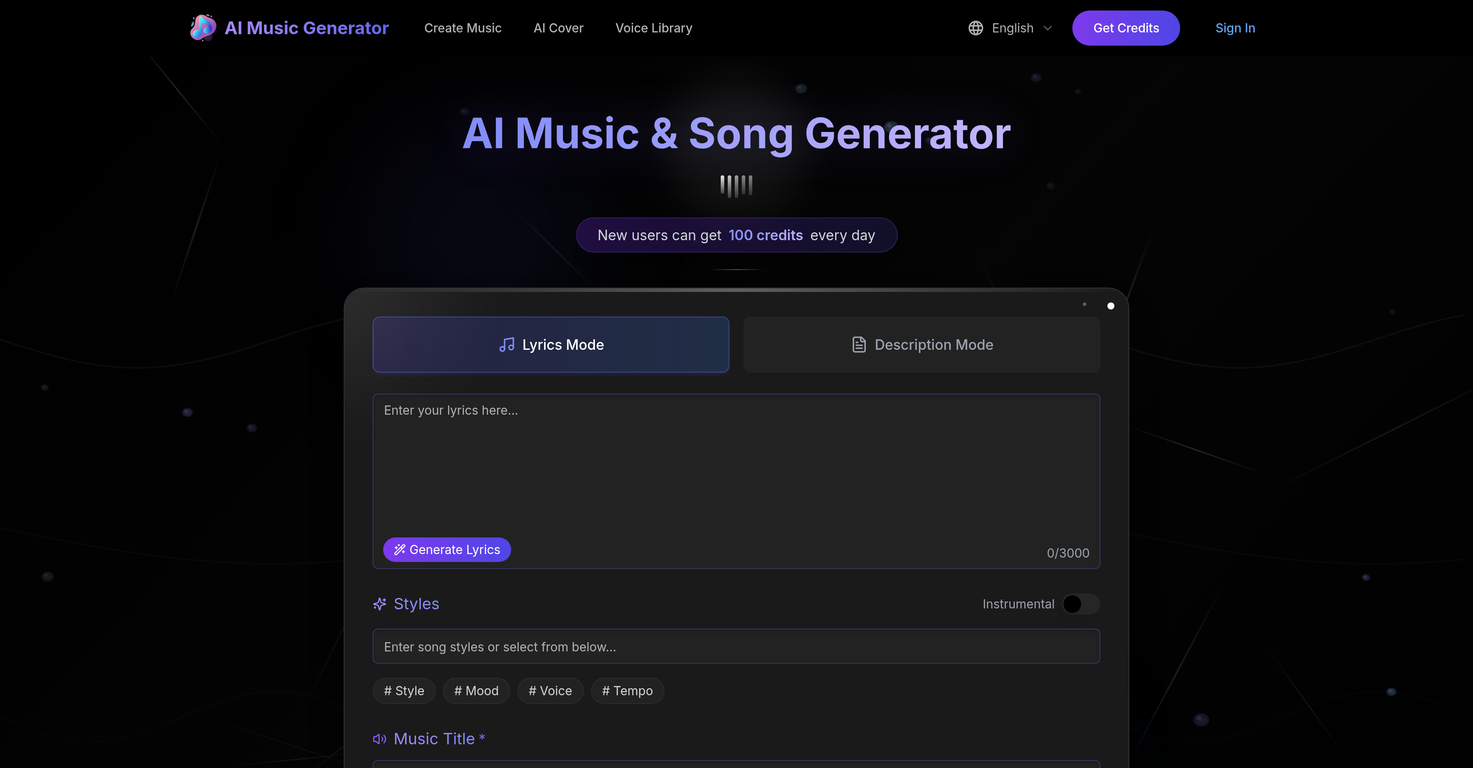Viewport: 1473px width, 768px height.
Task: Click the speaker icon next to Music Title
Action: (379, 738)
